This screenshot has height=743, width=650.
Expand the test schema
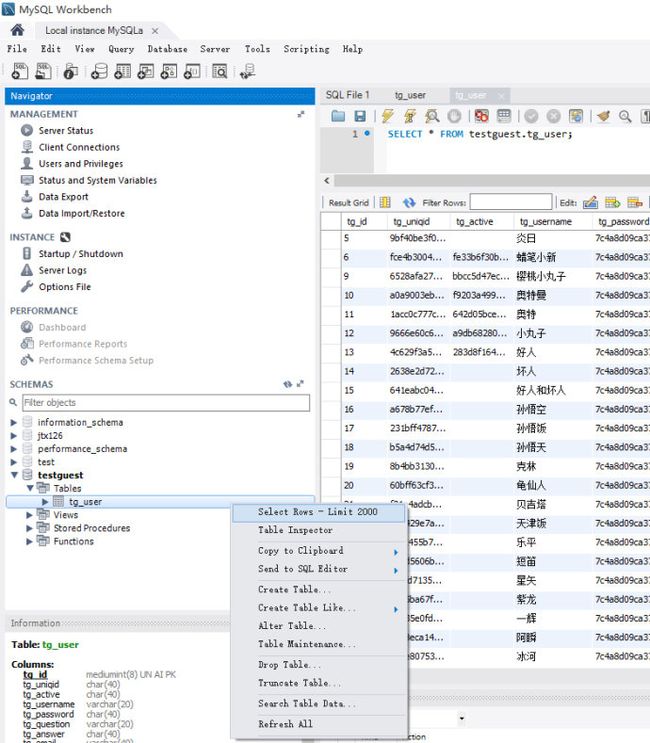[13, 462]
